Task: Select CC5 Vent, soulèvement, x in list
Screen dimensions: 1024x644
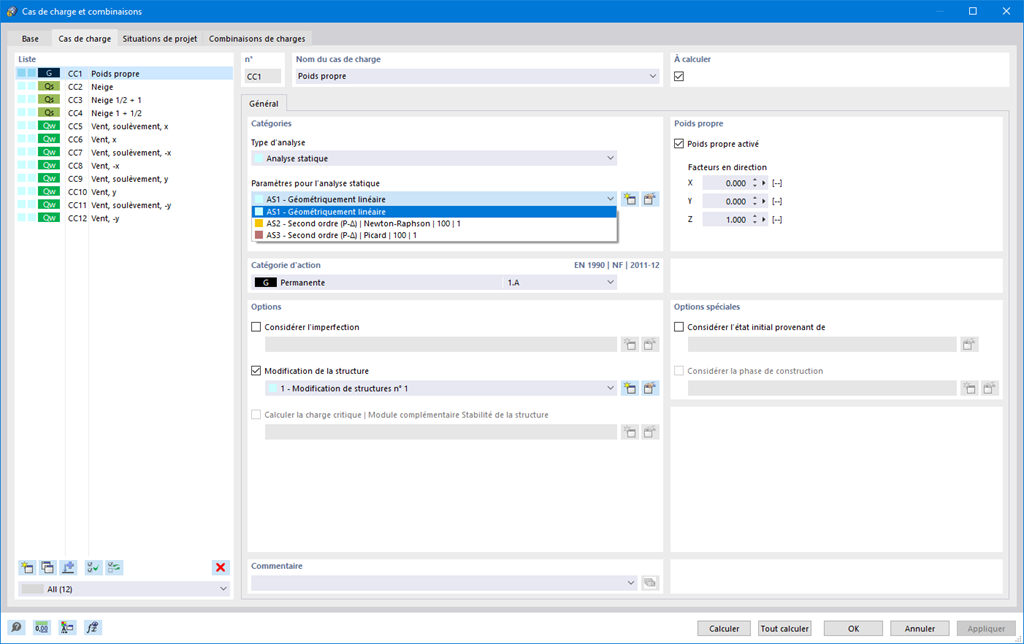Action: pyautogui.click(x=124, y=126)
